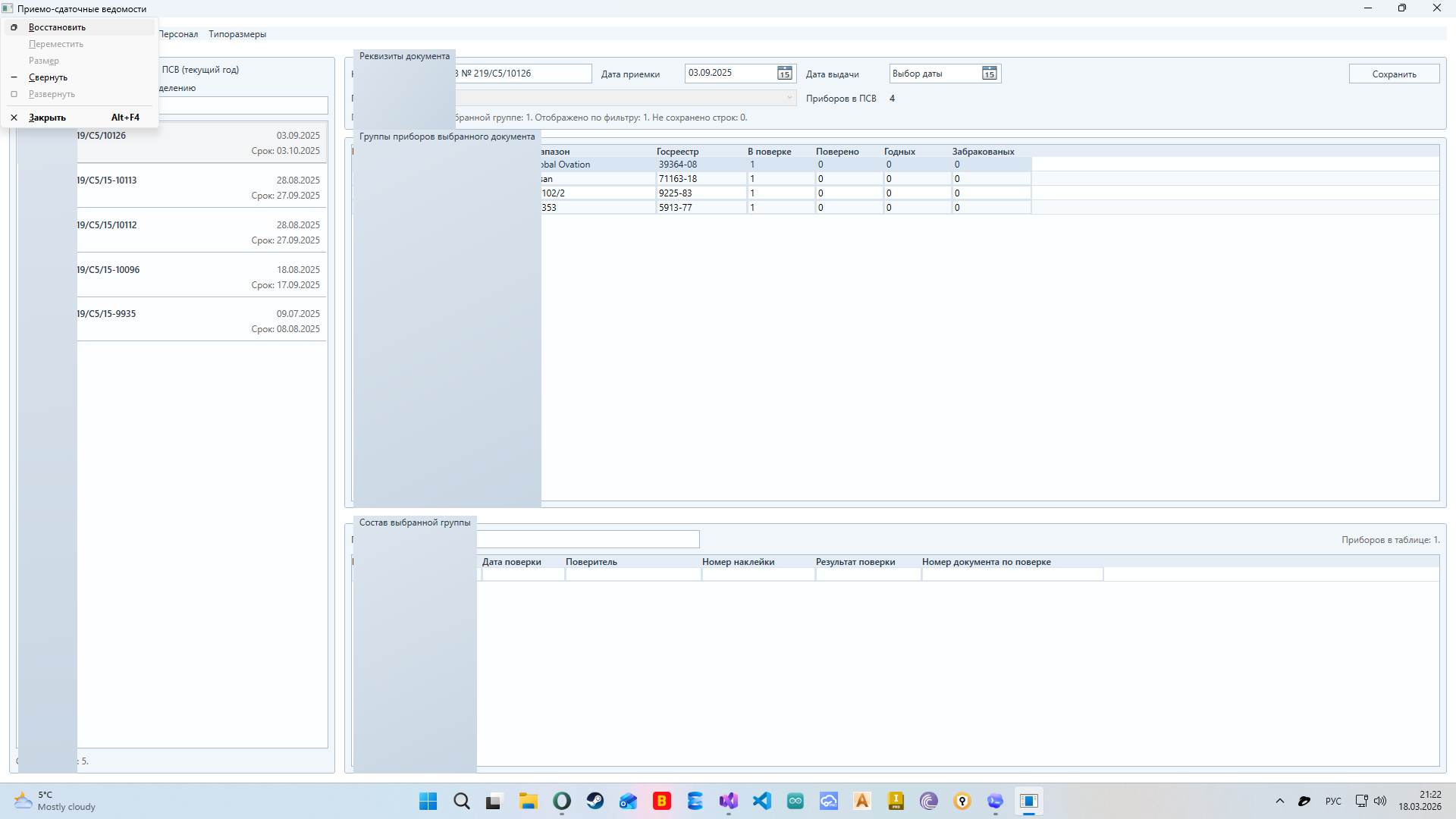Screen dimensions: 1456x819
Task: Open Outlook from the taskbar
Action: 629,801
